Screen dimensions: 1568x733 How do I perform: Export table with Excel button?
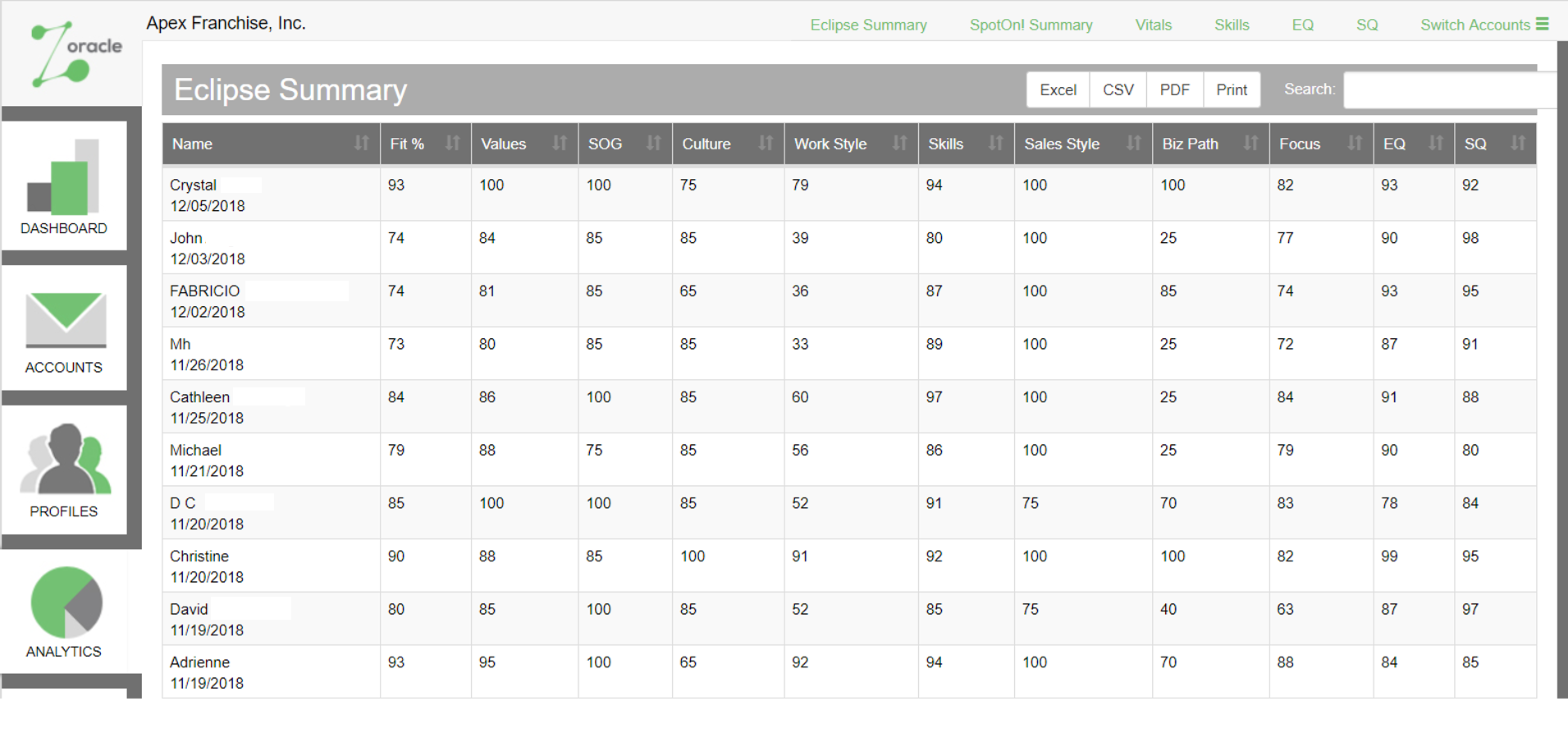(x=1058, y=89)
